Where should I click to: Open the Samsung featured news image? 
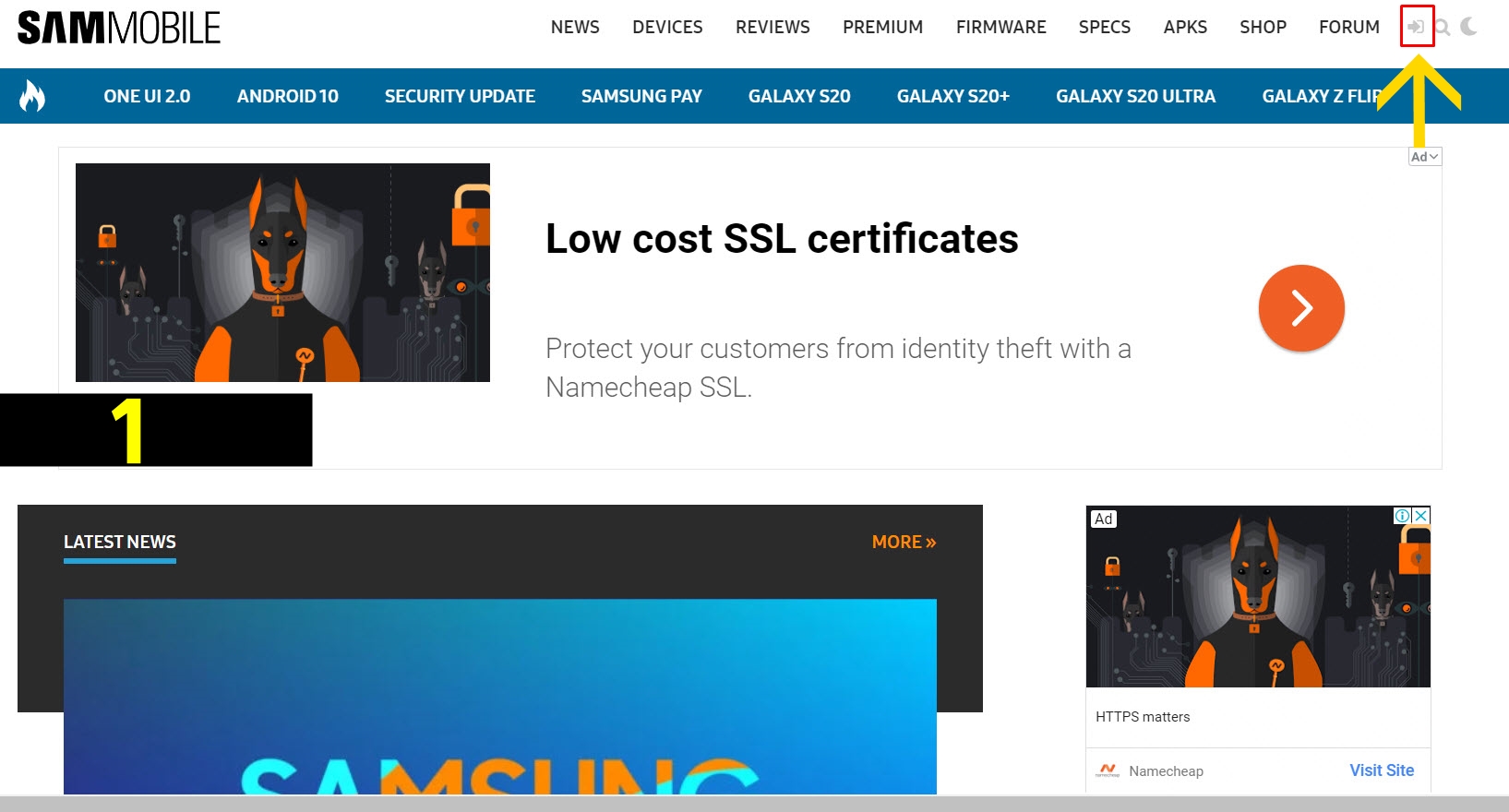[500, 697]
